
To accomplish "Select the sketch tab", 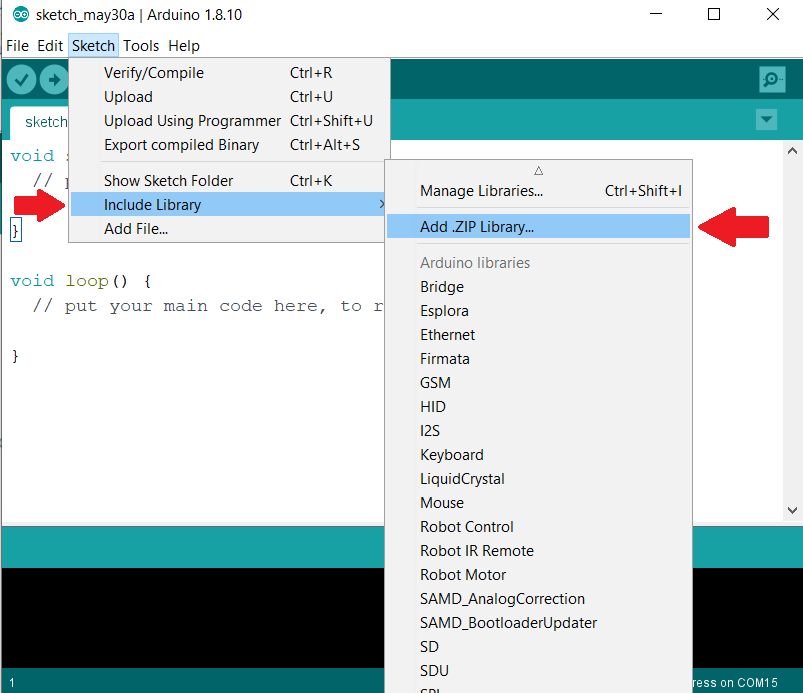I will pos(39,122).
